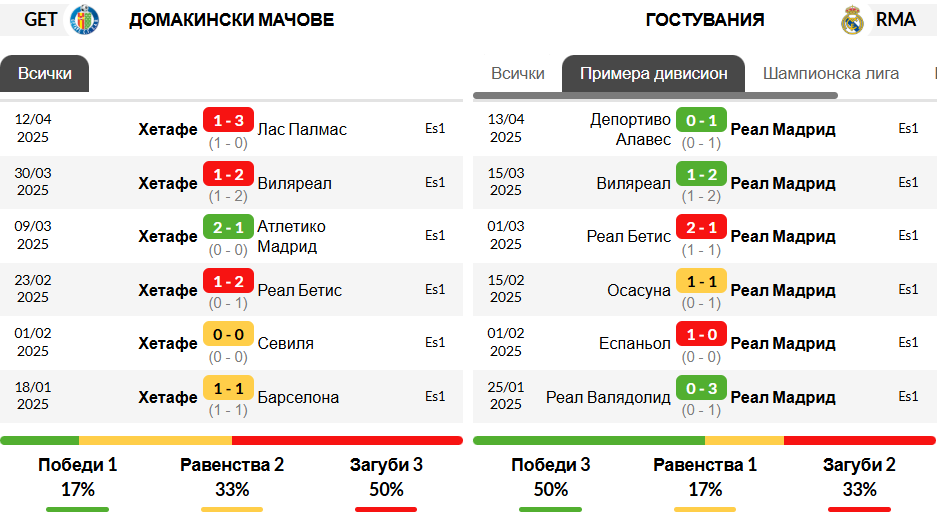Open the red 2-1 score badge Real Betis match
Image resolution: width=937 pixels, height=520 pixels.
tap(701, 227)
